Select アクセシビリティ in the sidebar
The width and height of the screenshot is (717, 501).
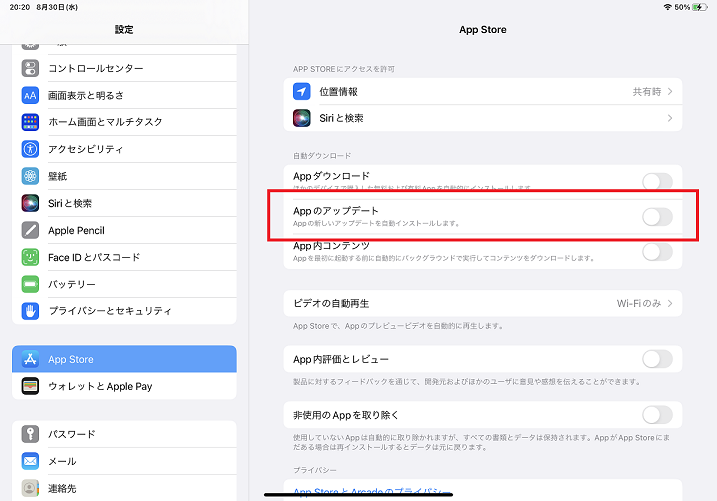pos(124,149)
